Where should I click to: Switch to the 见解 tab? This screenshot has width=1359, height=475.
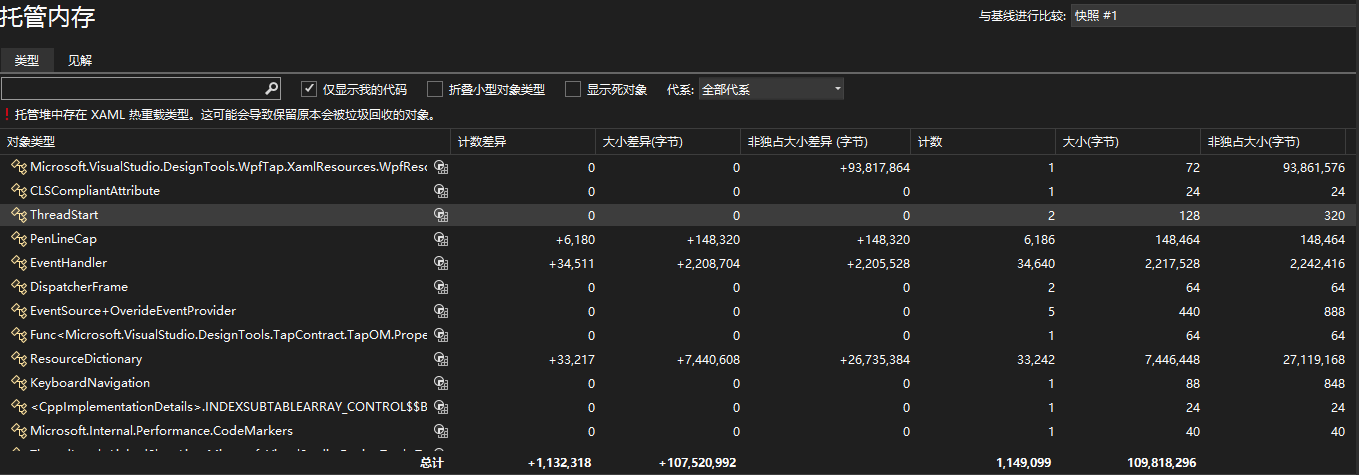(80, 60)
